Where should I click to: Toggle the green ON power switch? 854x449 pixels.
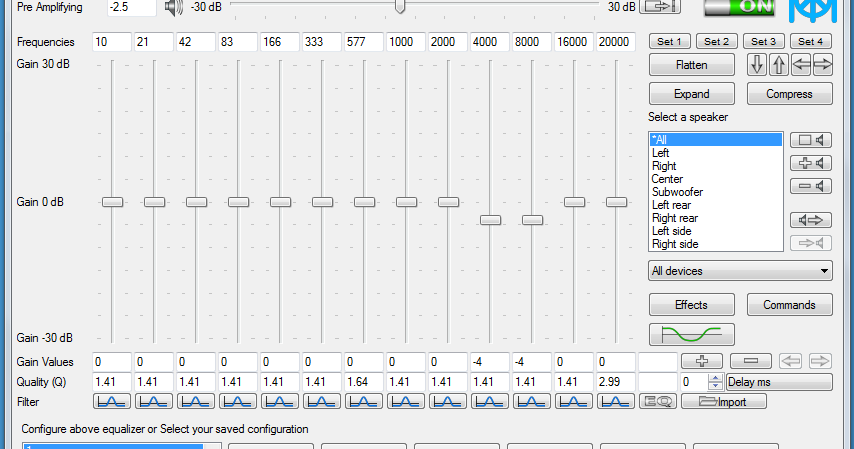click(x=739, y=8)
